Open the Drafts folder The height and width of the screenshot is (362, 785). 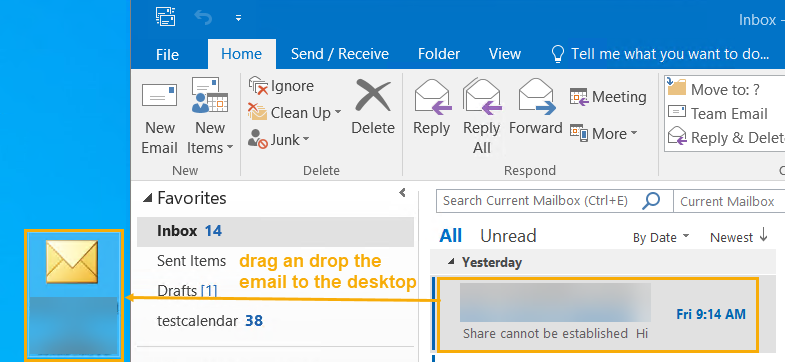click(187, 291)
